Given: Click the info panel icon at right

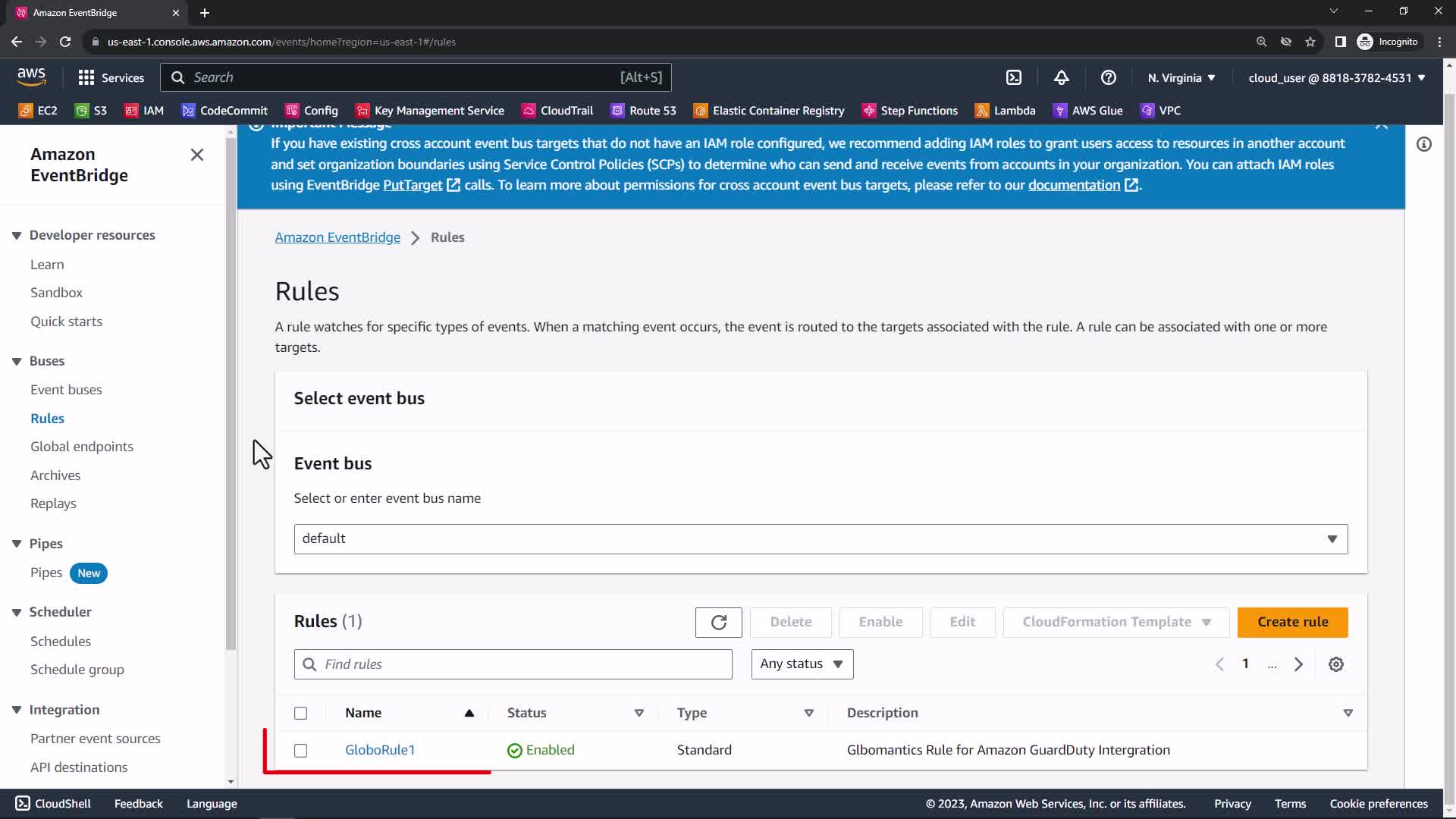Looking at the screenshot, I should 1423,144.
